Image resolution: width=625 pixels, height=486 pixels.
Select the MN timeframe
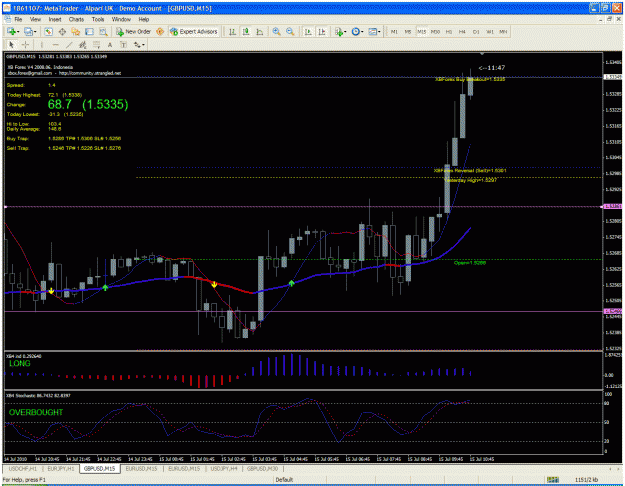pos(503,31)
